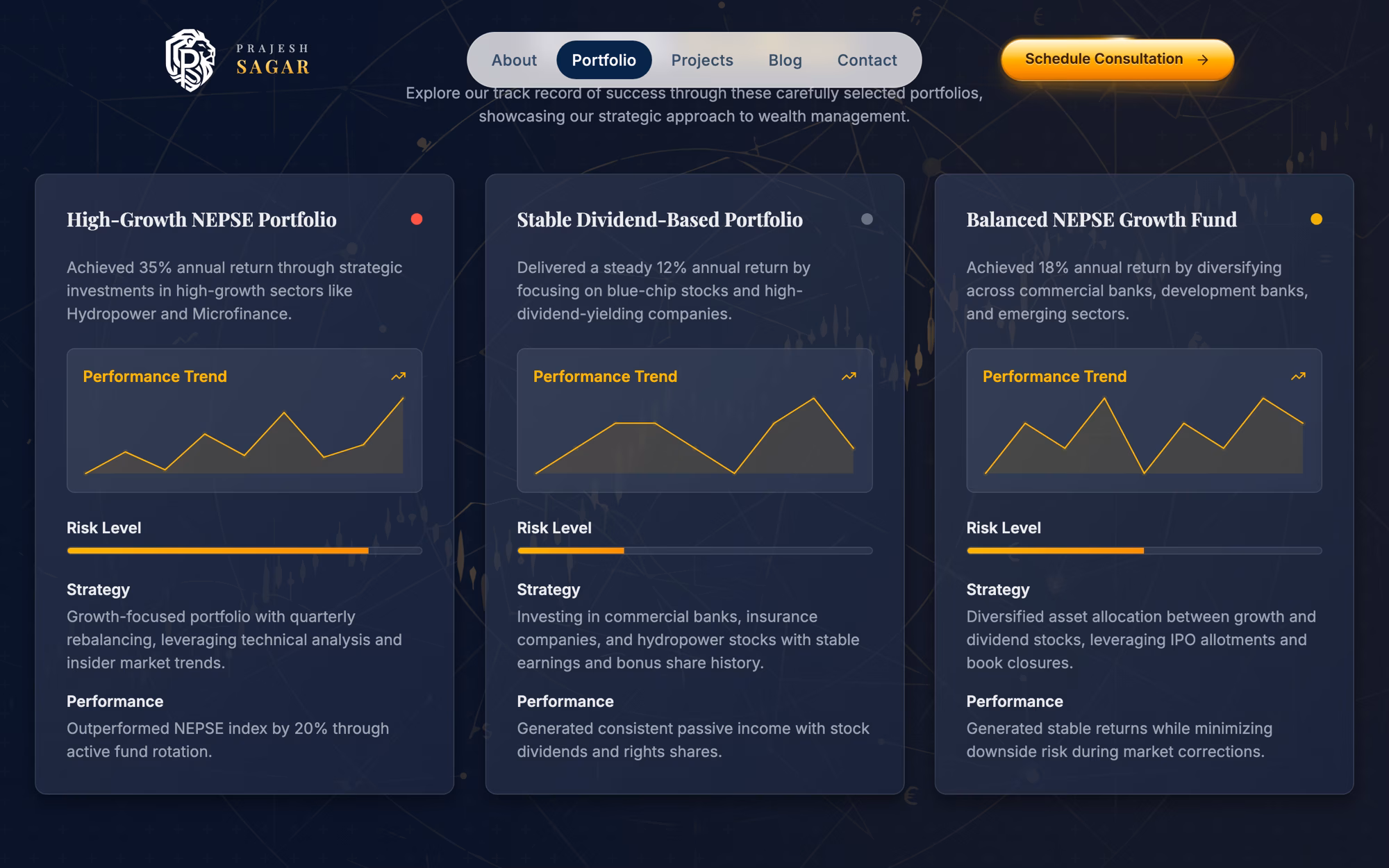The width and height of the screenshot is (1389, 868).
Task: Click the Stable Dividend portfolio performance chart
Action: (694, 435)
